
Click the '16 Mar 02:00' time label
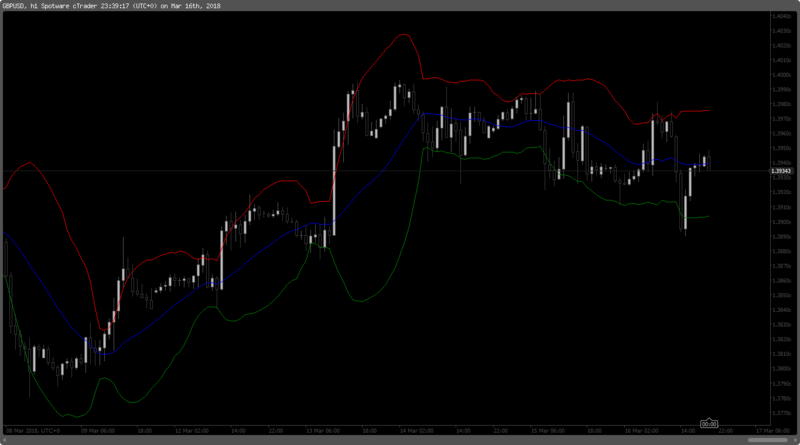[x=642, y=431]
